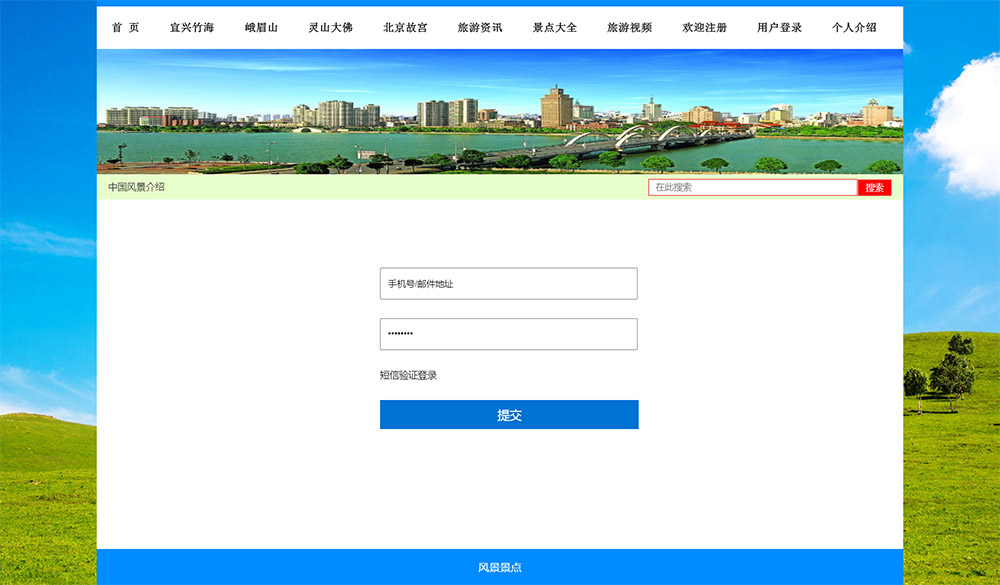Screen dimensions: 1000x585
Task: Open 欢迎注册 registration page
Action: click(705, 27)
